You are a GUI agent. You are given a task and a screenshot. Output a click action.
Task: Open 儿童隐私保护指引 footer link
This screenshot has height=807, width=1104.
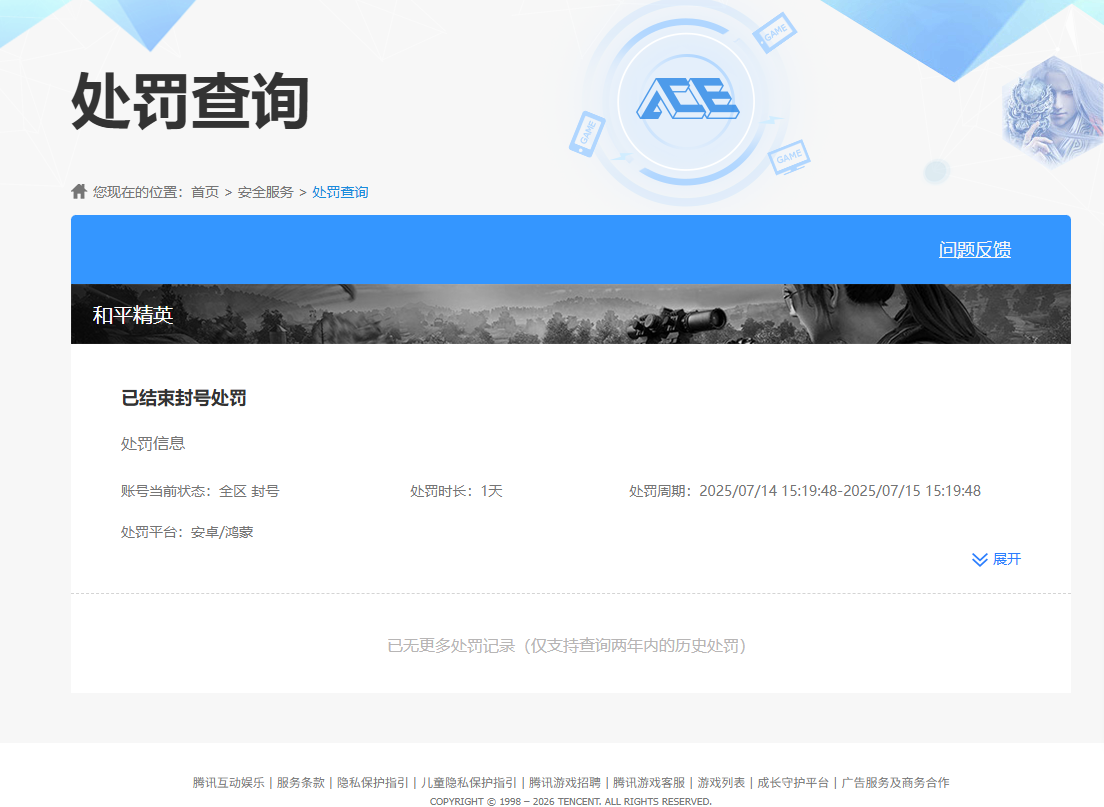pos(469,782)
